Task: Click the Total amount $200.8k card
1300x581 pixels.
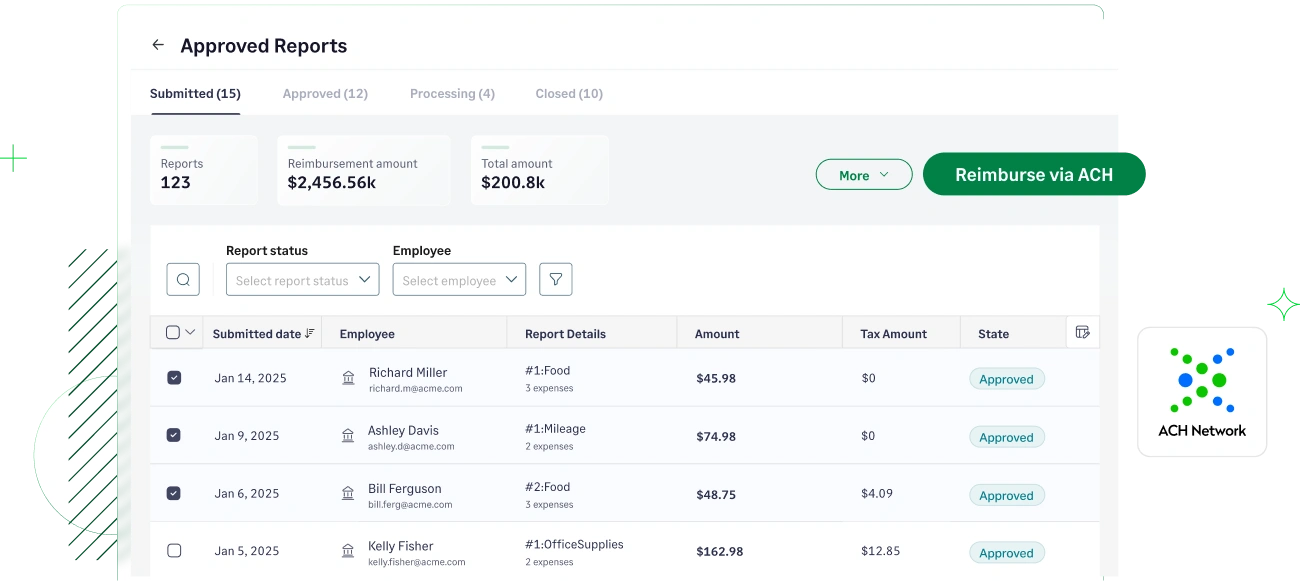Action: [x=540, y=171]
